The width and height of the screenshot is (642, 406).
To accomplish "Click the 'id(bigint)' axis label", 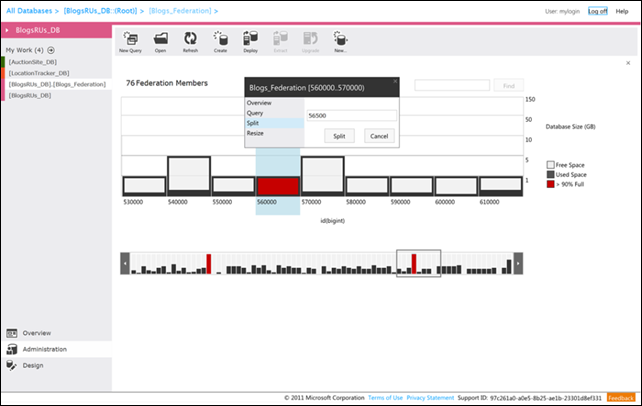I will (332, 221).
